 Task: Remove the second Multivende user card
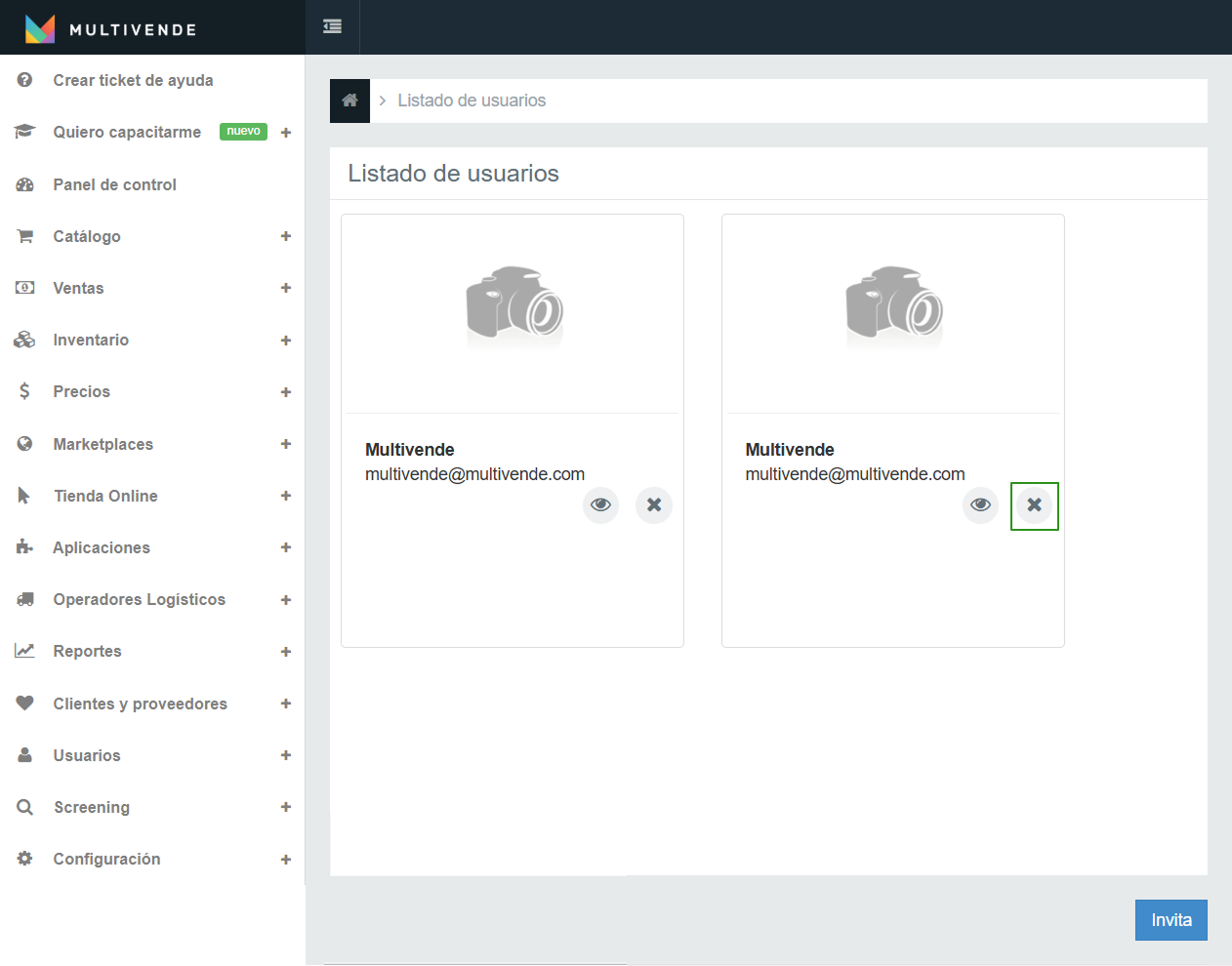click(x=1035, y=505)
